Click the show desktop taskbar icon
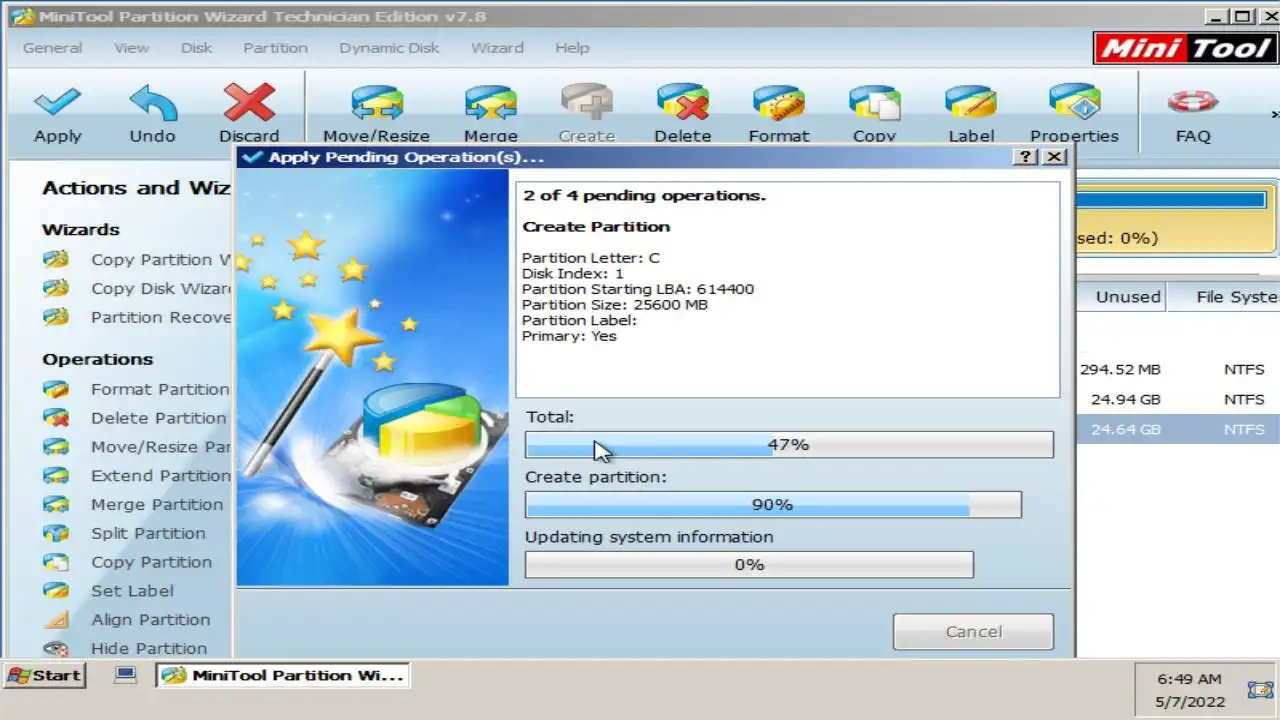The height and width of the screenshot is (720, 1280). 125,675
